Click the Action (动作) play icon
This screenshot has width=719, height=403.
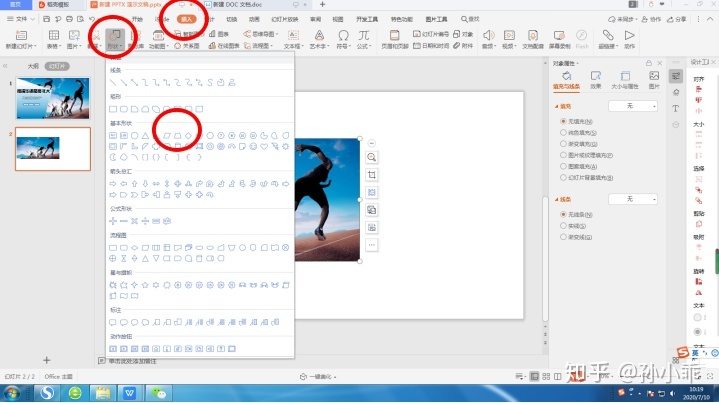(x=630, y=35)
